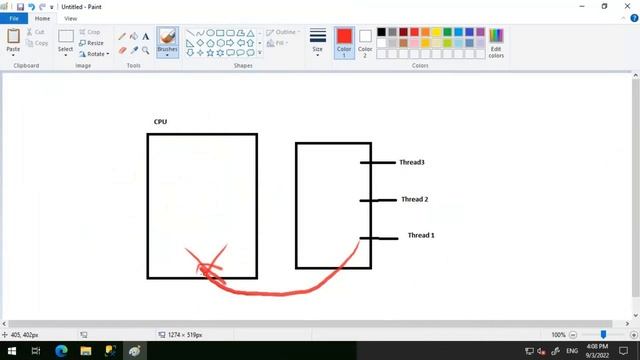Choose the Rounded rectangle shape
Image resolution: width=640 pixels, height=360 pixels.
click(230, 33)
